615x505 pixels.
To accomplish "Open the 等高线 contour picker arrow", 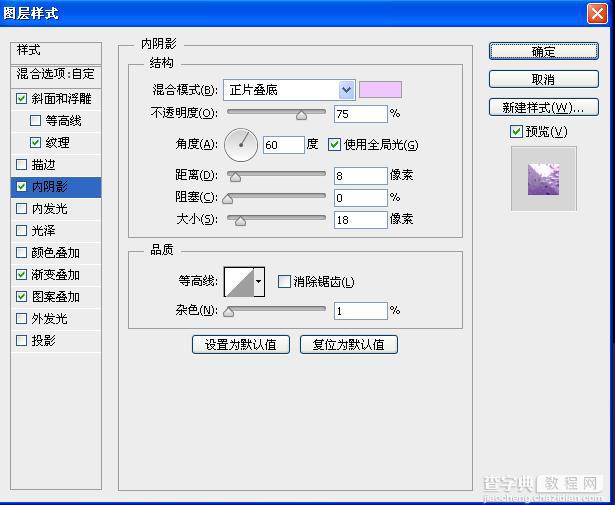I will pos(259,282).
